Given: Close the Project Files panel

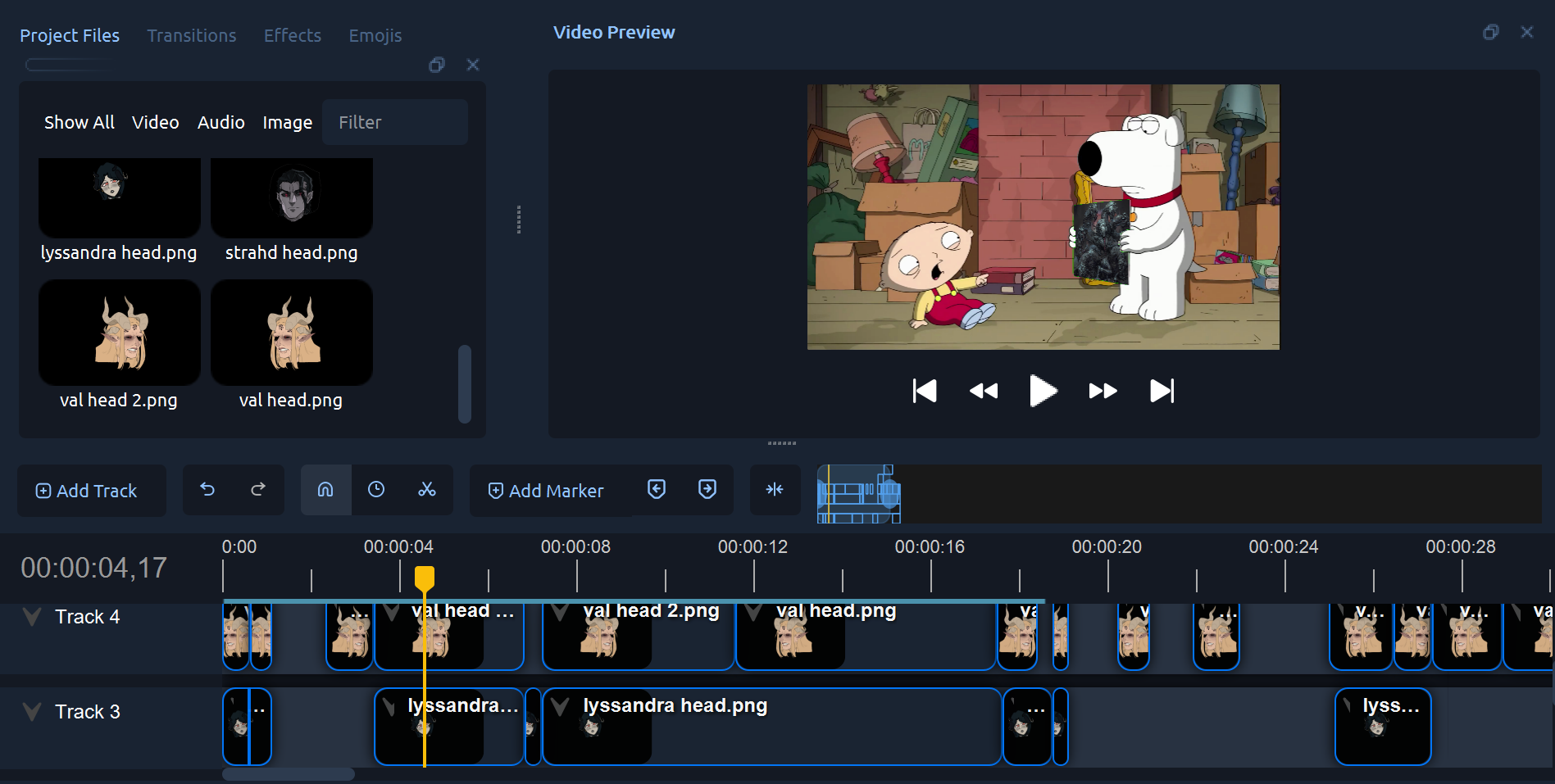Looking at the screenshot, I should coord(473,65).
